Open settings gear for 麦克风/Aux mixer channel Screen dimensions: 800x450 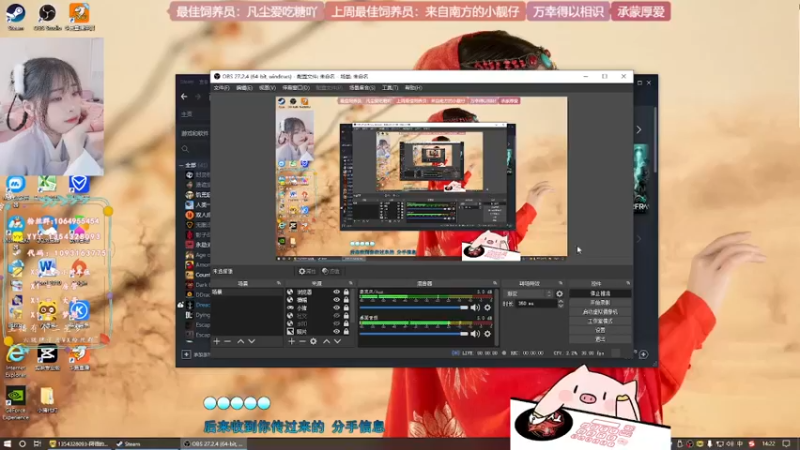coord(487,308)
